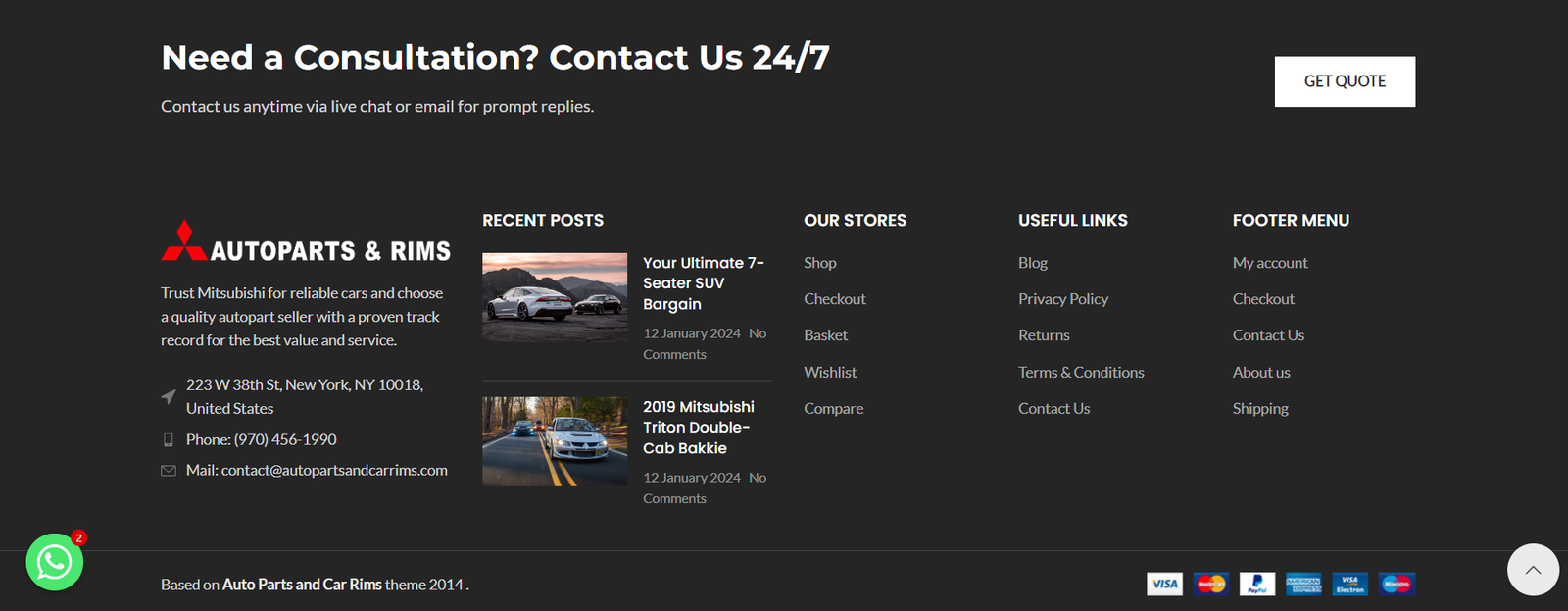Viewport: 1568px width, 611px height.
Task: Open the Mitsubishi Triton post thumbnail
Action: click(x=555, y=441)
